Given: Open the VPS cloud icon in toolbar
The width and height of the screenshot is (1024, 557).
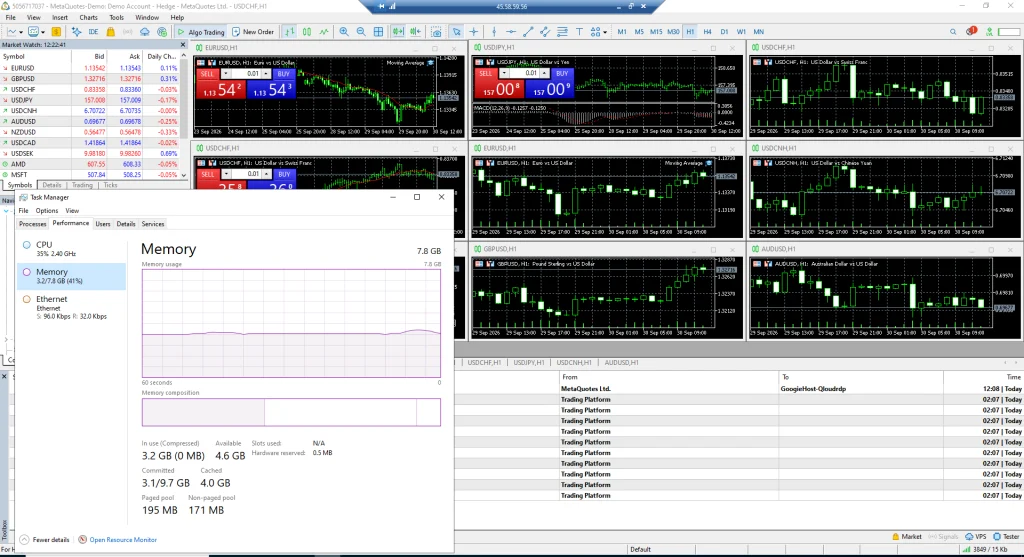Looking at the screenshot, I should point(144,31).
